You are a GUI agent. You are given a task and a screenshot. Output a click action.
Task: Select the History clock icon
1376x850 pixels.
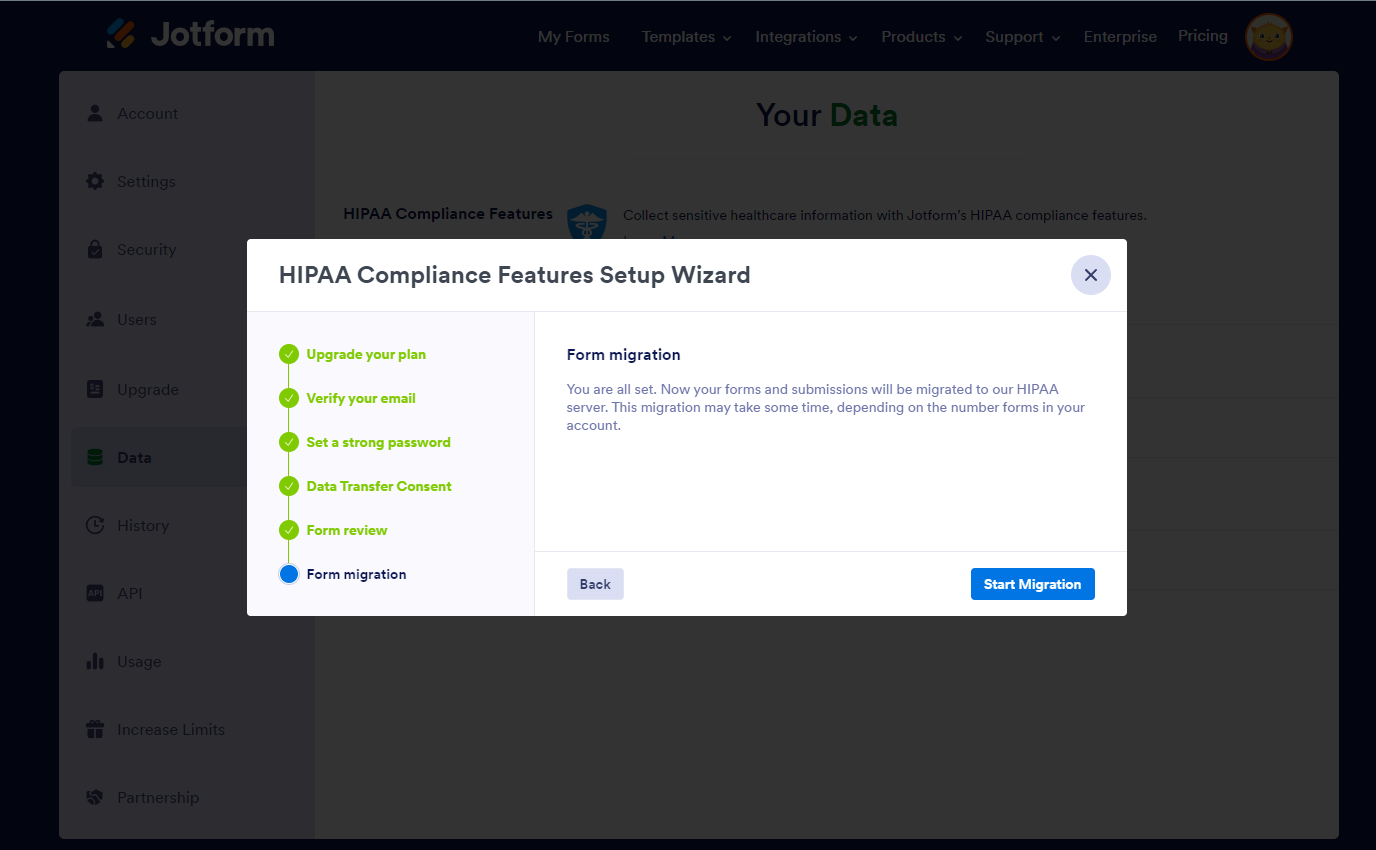pos(95,525)
